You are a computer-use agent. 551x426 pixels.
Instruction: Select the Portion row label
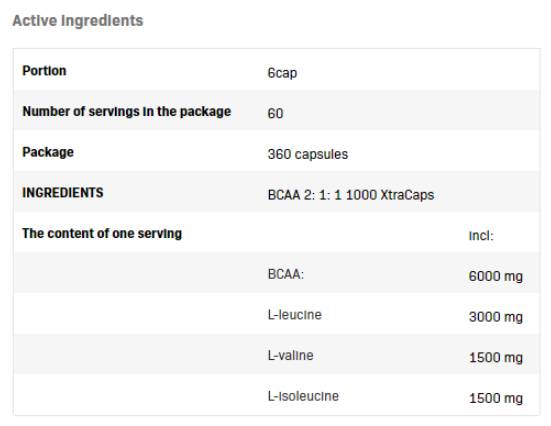point(44,71)
